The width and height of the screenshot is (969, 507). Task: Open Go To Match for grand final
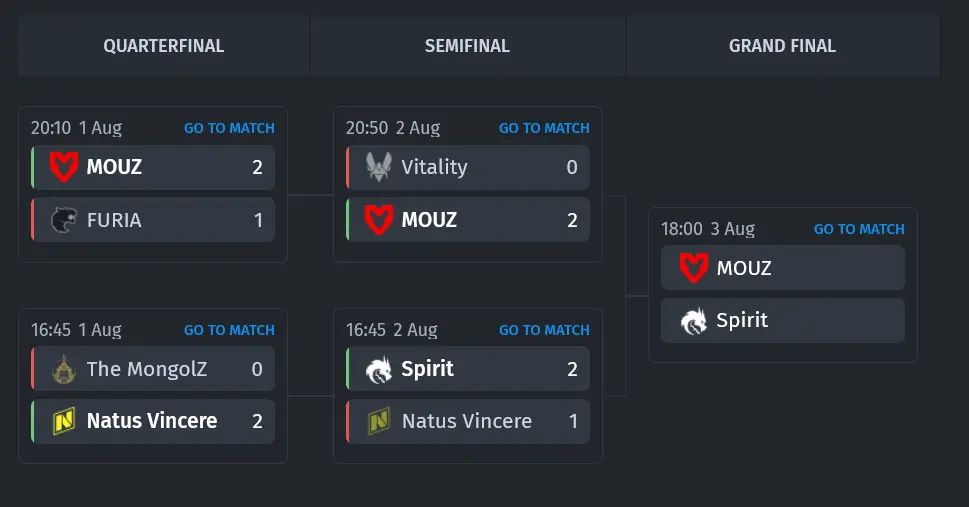click(859, 229)
